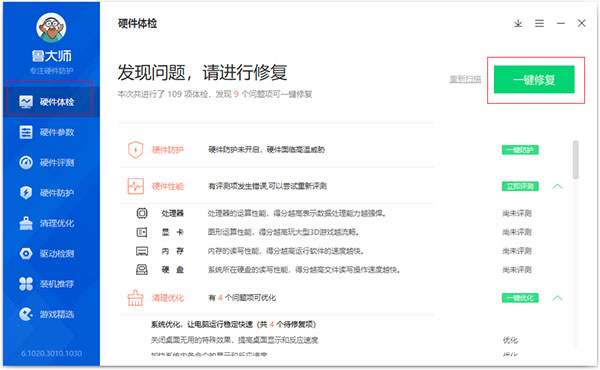Click 尚未评测 status in 内存 row
Screen dimensions: 600x370
click(517, 251)
